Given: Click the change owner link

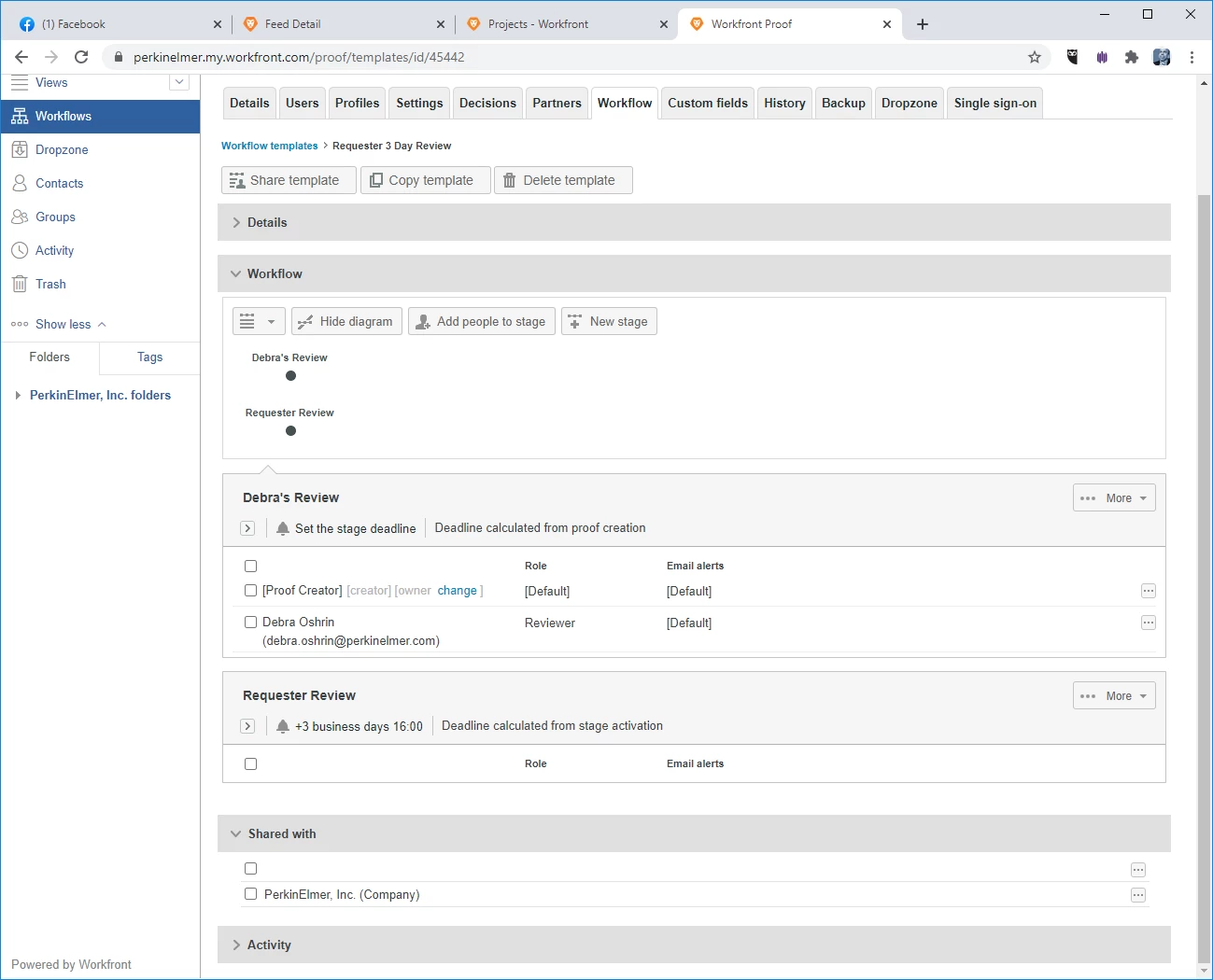Looking at the screenshot, I should pos(458,591).
